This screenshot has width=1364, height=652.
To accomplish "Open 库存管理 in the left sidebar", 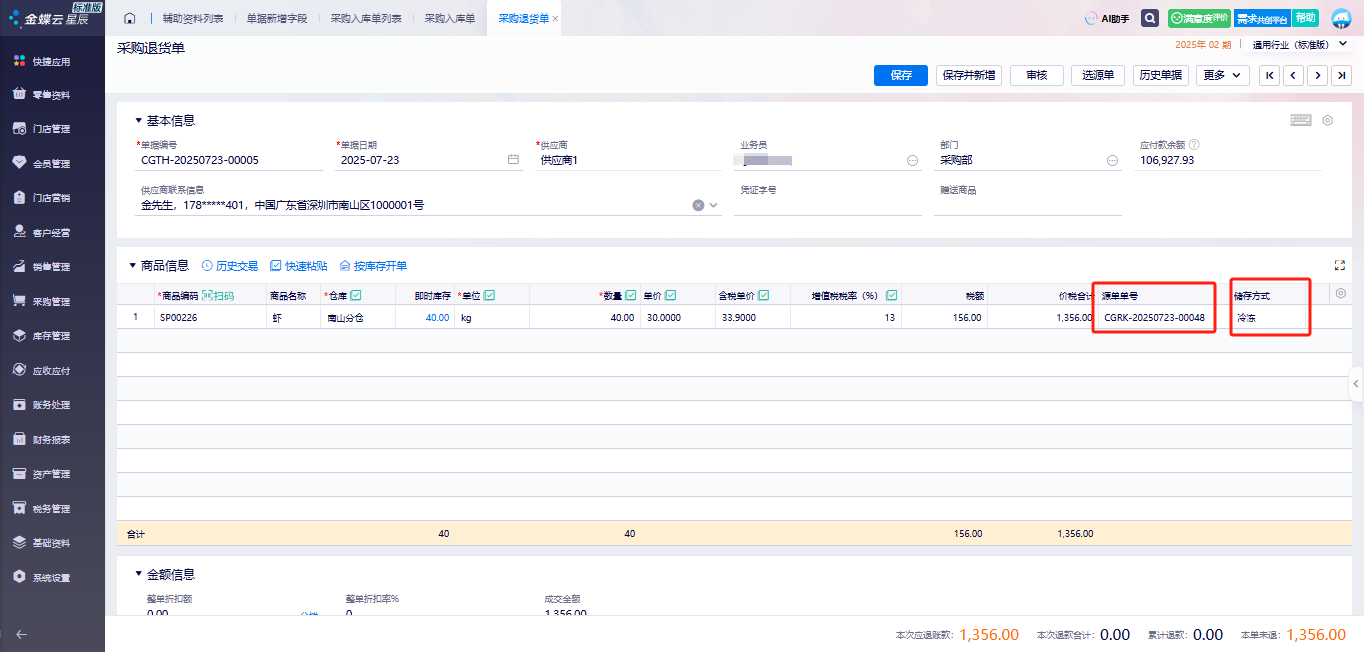I will tap(51, 336).
